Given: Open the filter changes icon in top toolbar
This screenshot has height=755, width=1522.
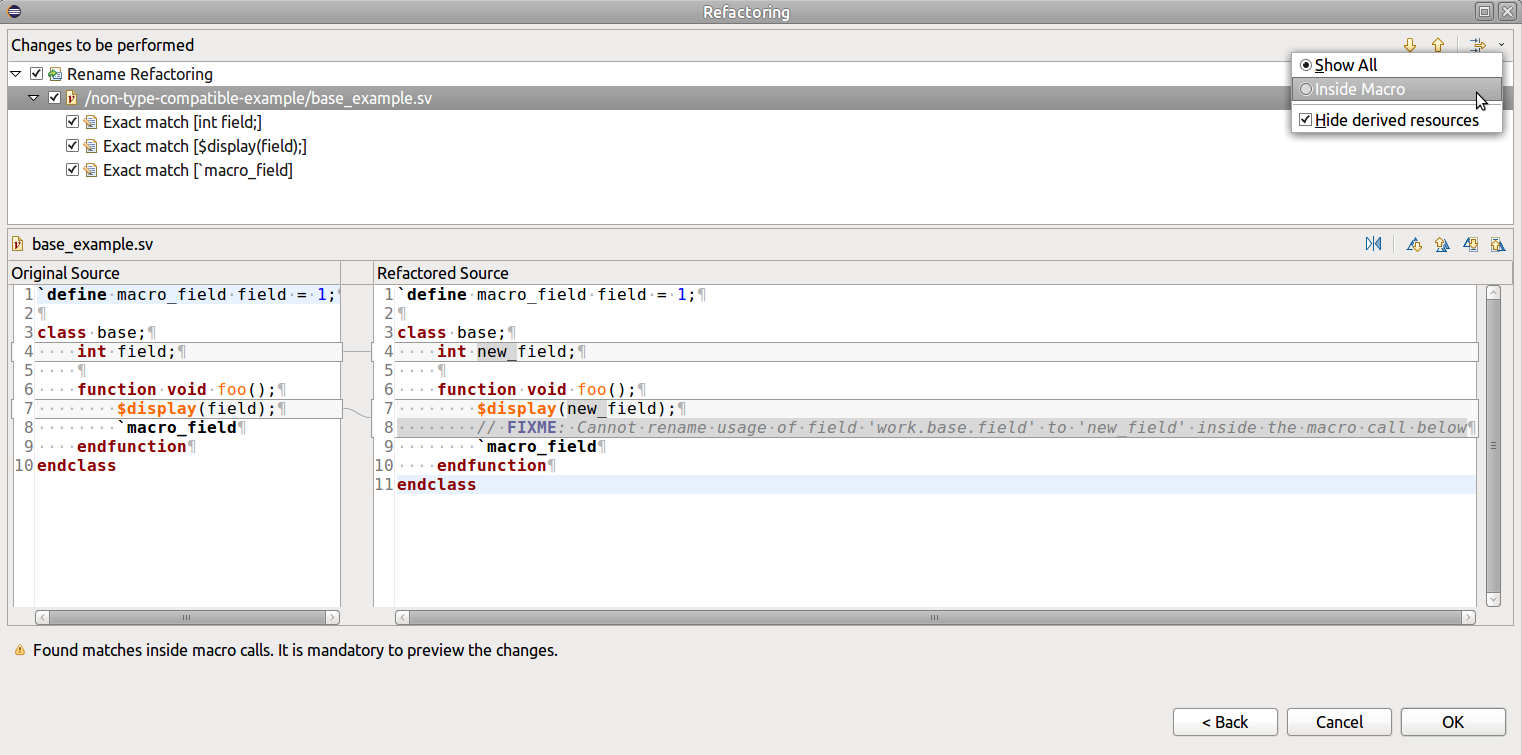Looking at the screenshot, I should tap(1478, 45).
